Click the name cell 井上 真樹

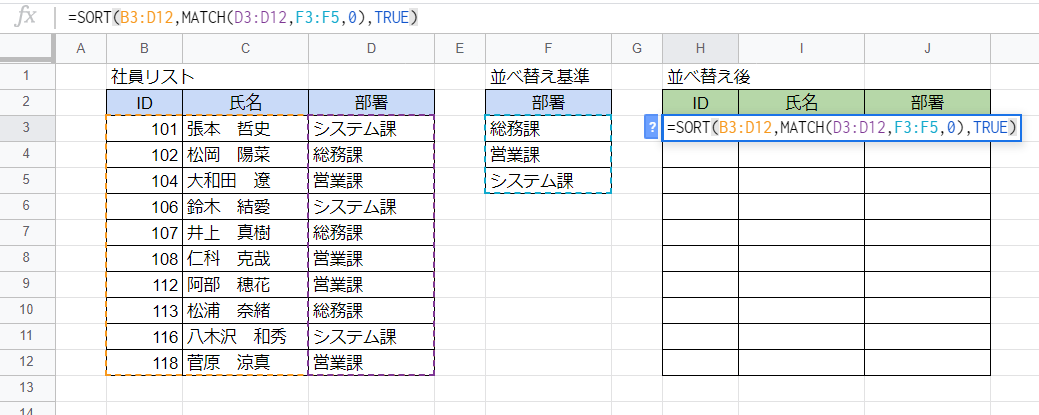[245, 232]
